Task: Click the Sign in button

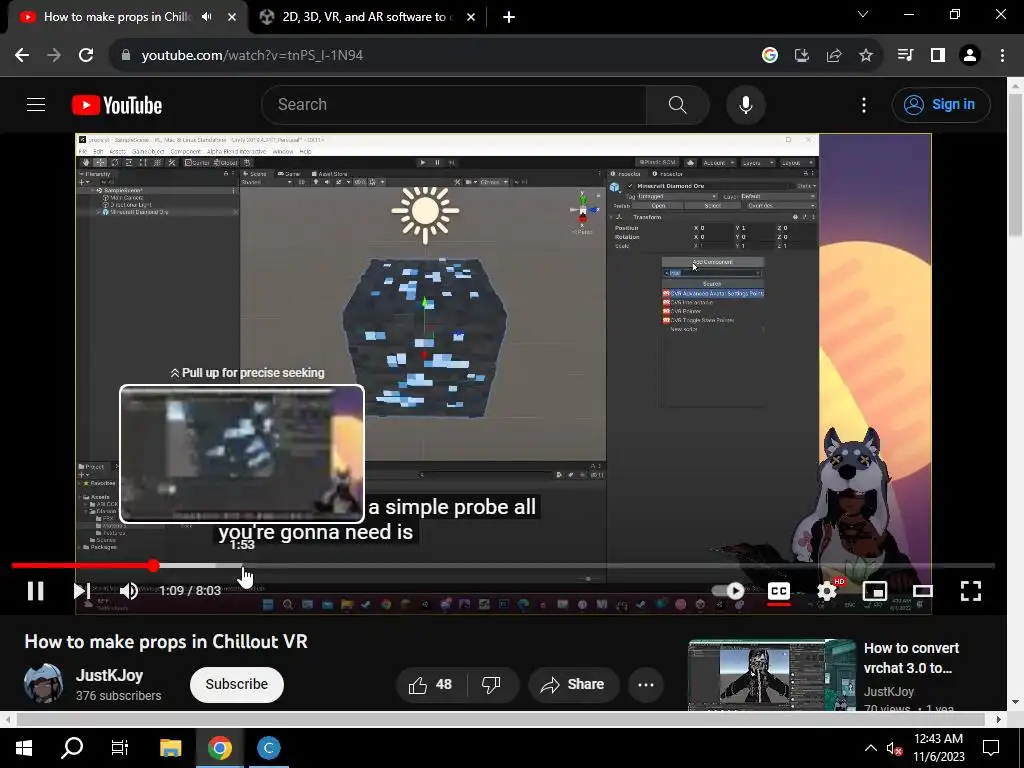Action: tap(940, 104)
